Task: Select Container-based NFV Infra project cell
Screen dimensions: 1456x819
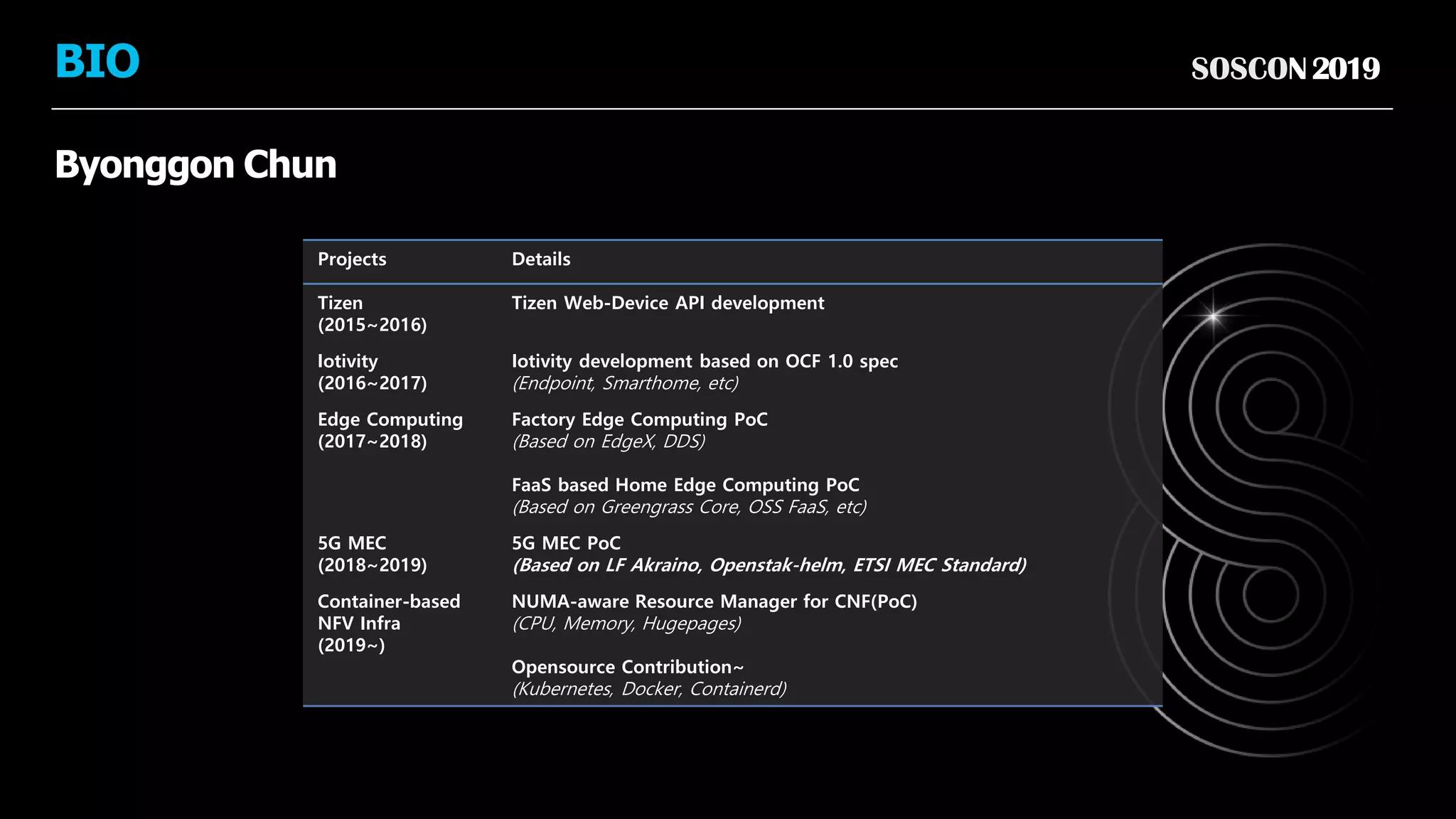Action: [x=388, y=623]
